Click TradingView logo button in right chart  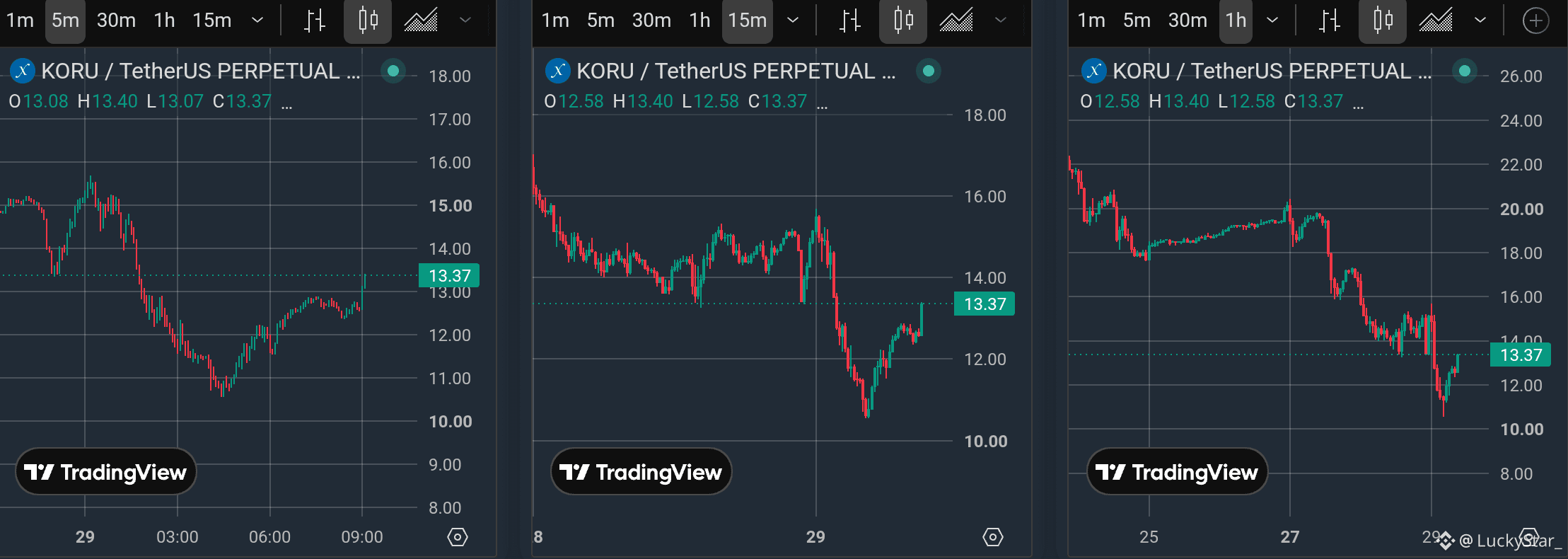[x=1177, y=472]
